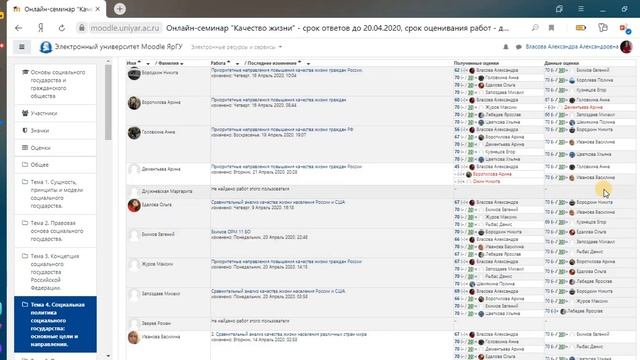Click the folder icon beside Общее

[x=25, y=164]
